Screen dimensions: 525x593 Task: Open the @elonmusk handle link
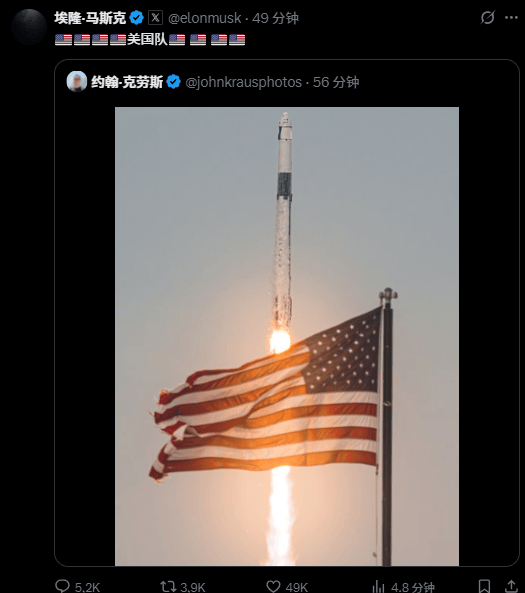(204, 18)
